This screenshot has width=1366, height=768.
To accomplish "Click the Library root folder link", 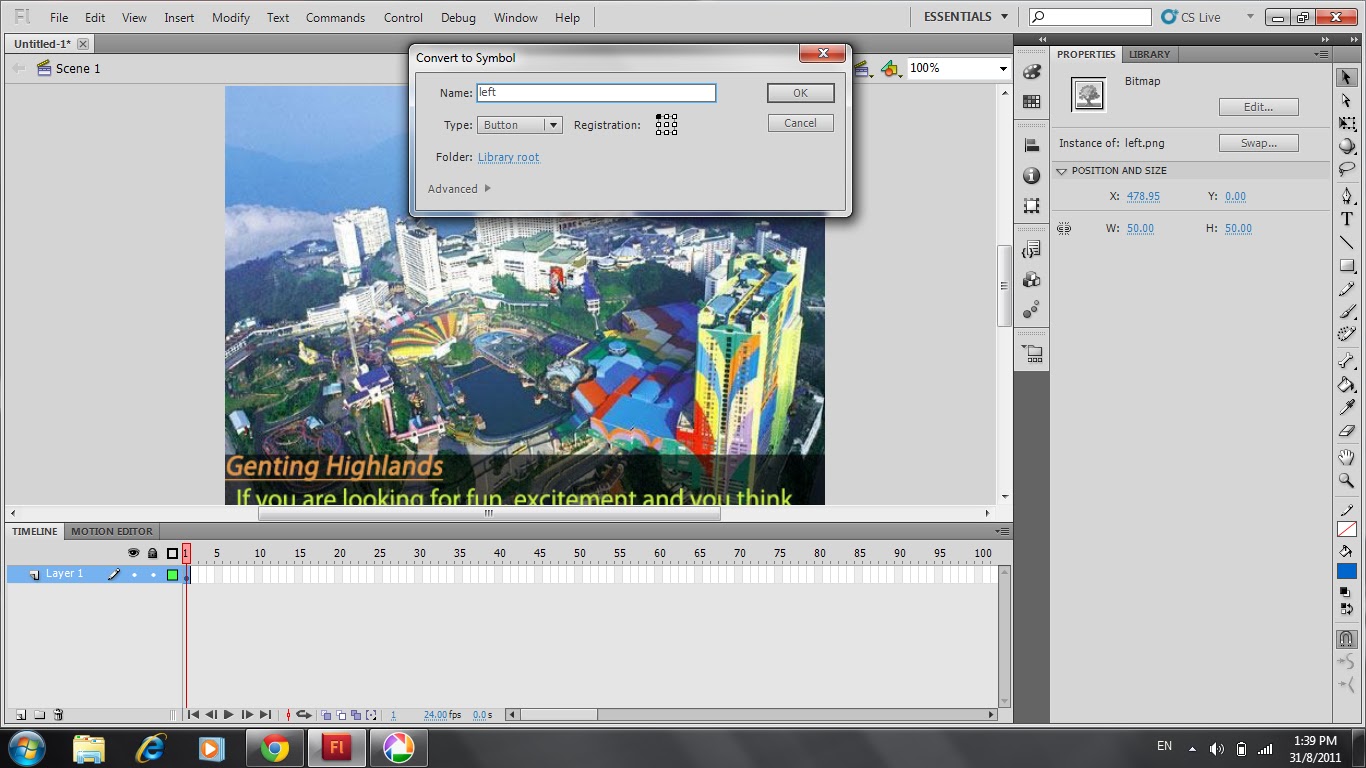I will point(508,157).
